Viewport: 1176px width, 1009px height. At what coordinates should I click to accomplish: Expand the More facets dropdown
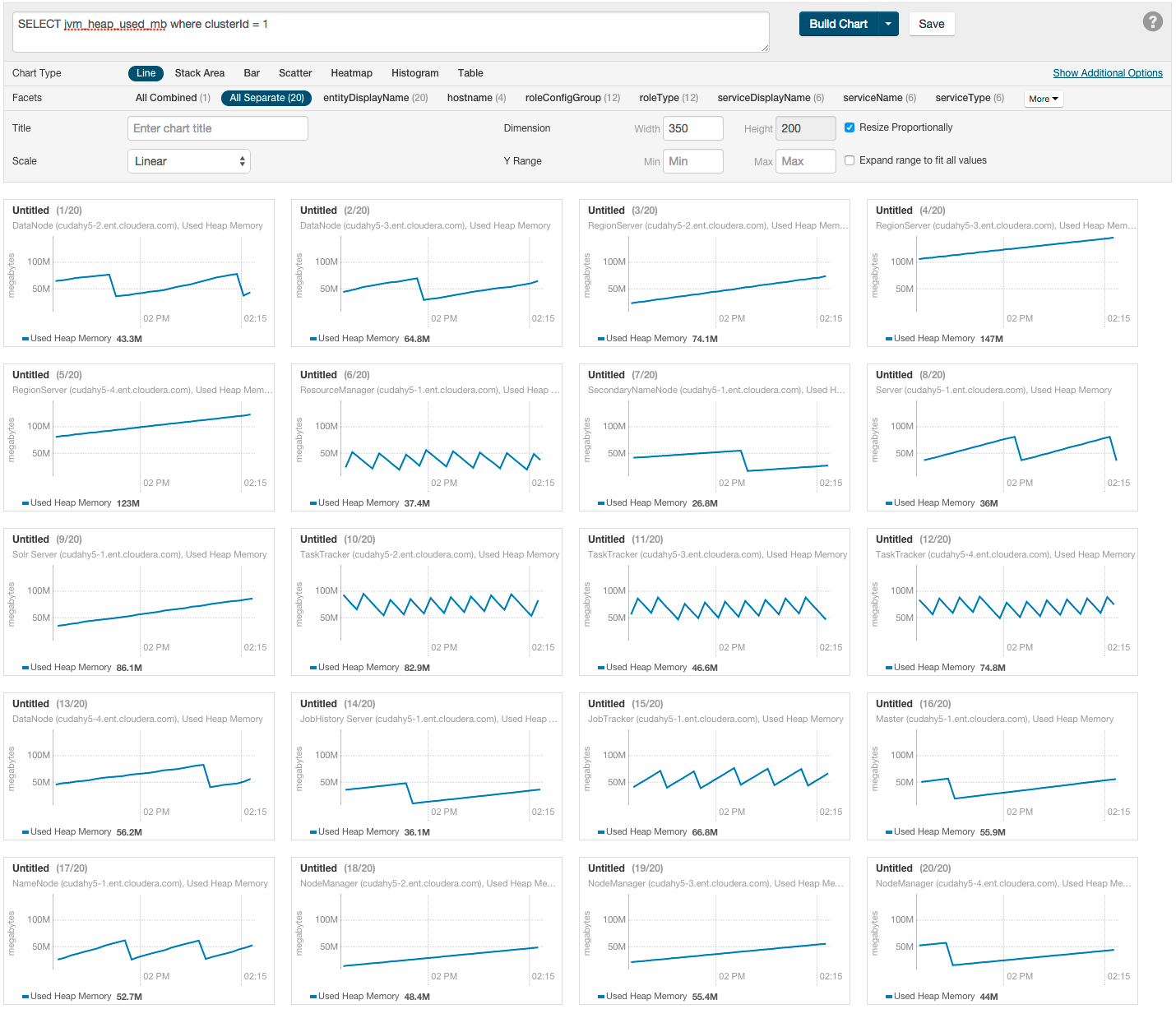pos(1043,99)
